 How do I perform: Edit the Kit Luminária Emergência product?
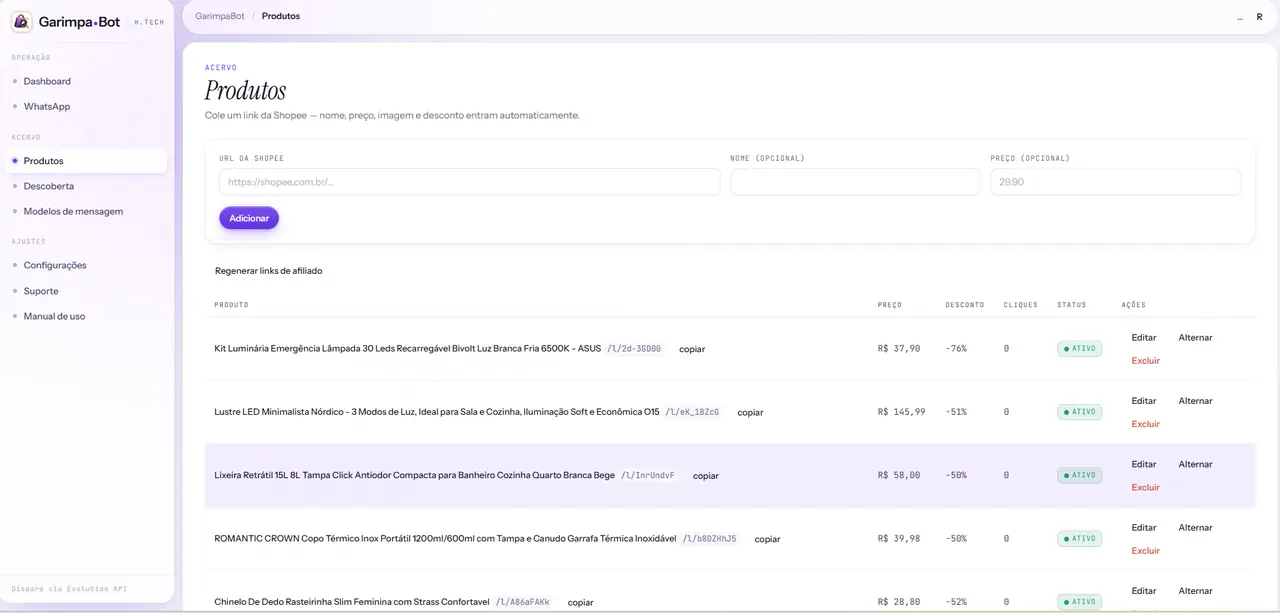(1144, 338)
